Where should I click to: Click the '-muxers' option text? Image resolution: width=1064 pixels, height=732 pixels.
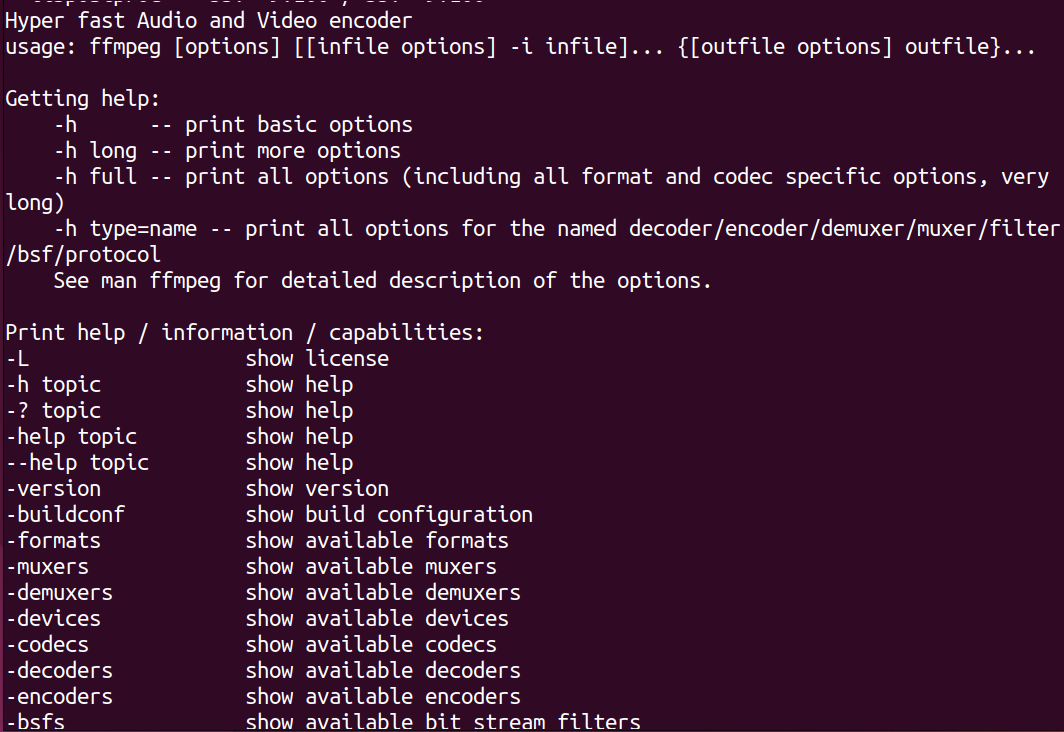(x=48, y=567)
